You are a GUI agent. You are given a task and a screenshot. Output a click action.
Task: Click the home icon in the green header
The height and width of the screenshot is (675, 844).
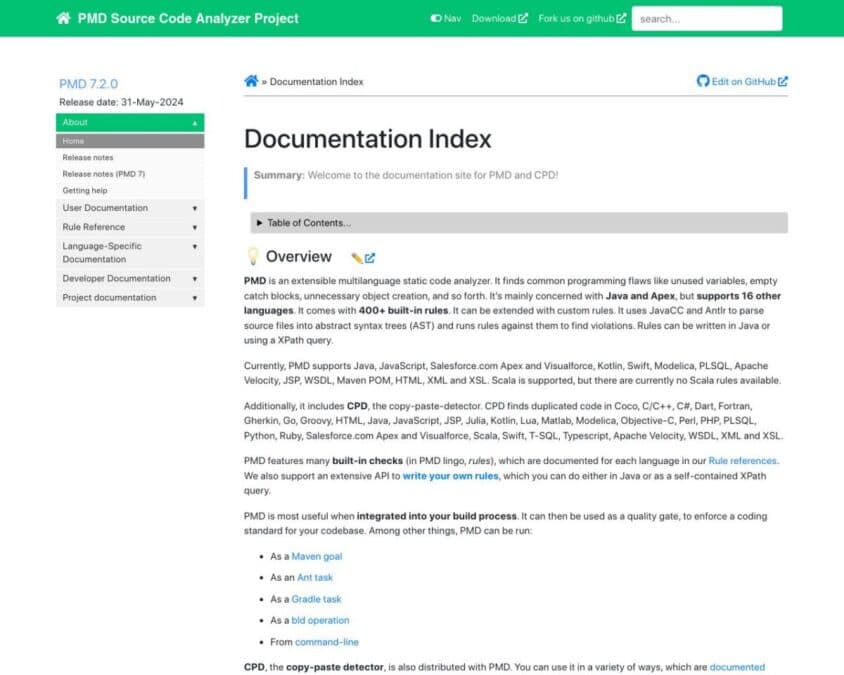[x=64, y=18]
